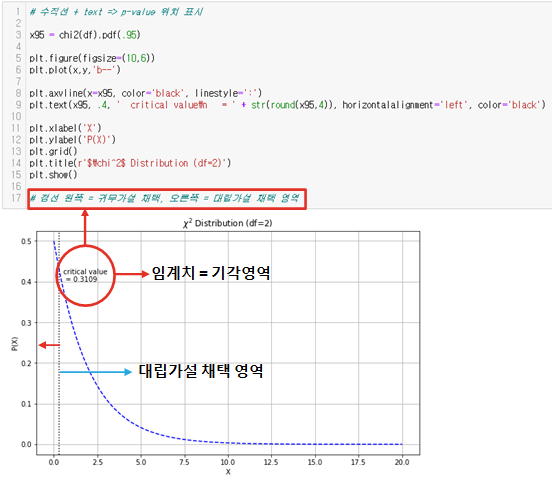Viewport: 552px width, 482px height.
Task: Click the x-axis tick label '2.5'
Action: 98,462
